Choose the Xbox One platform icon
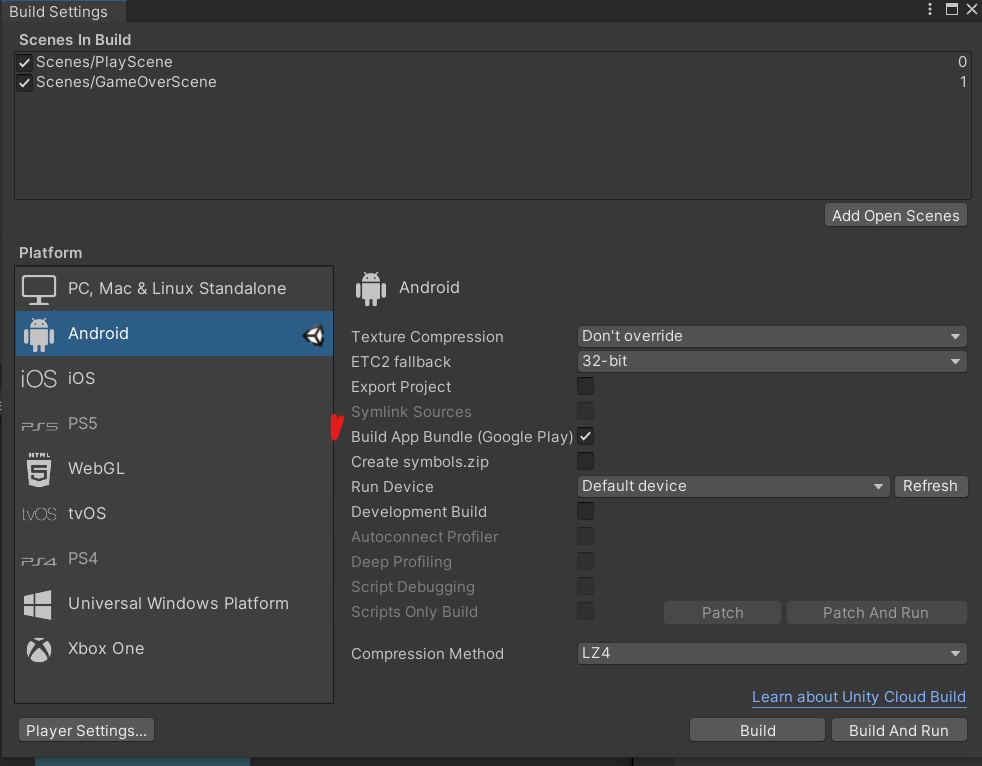 [x=39, y=649]
